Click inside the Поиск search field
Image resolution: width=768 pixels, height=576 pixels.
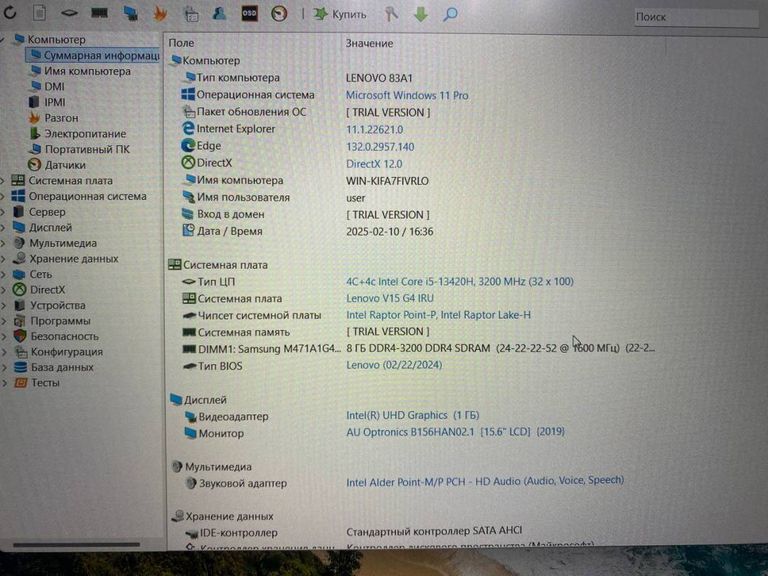point(696,17)
